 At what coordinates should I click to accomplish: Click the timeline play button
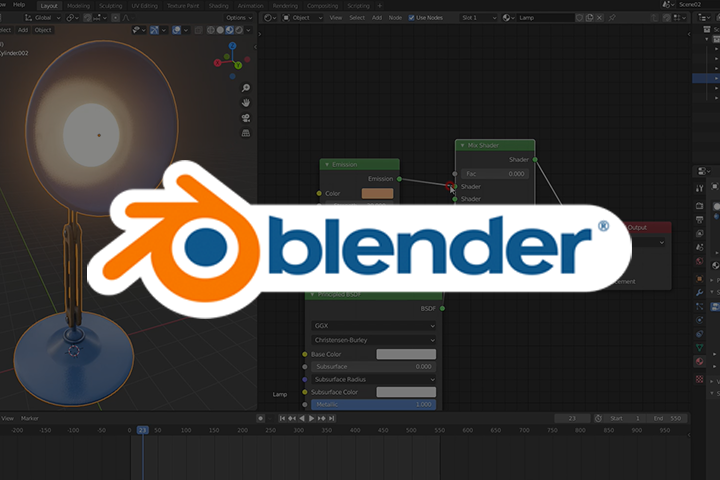(311, 418)
